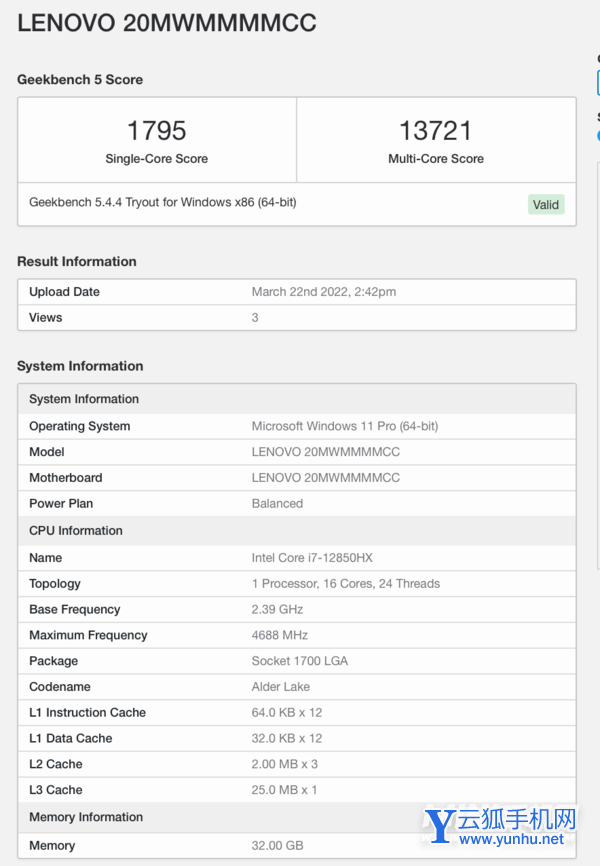Image resolution: width=600 pixels, height=866 pixels.
Task: Click the Socket 1700 LGA package value
Action: pyautogui.click(x=298, y=661)
